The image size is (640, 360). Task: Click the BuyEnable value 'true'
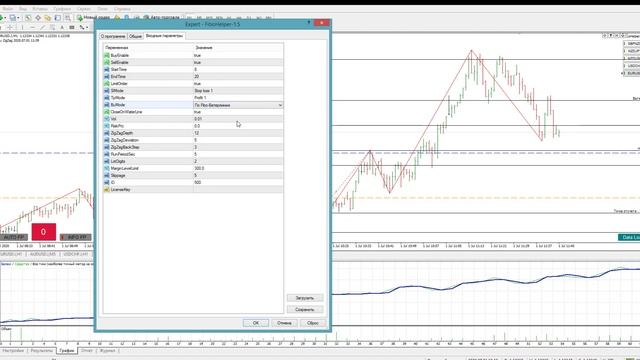(x=198, y=55)
